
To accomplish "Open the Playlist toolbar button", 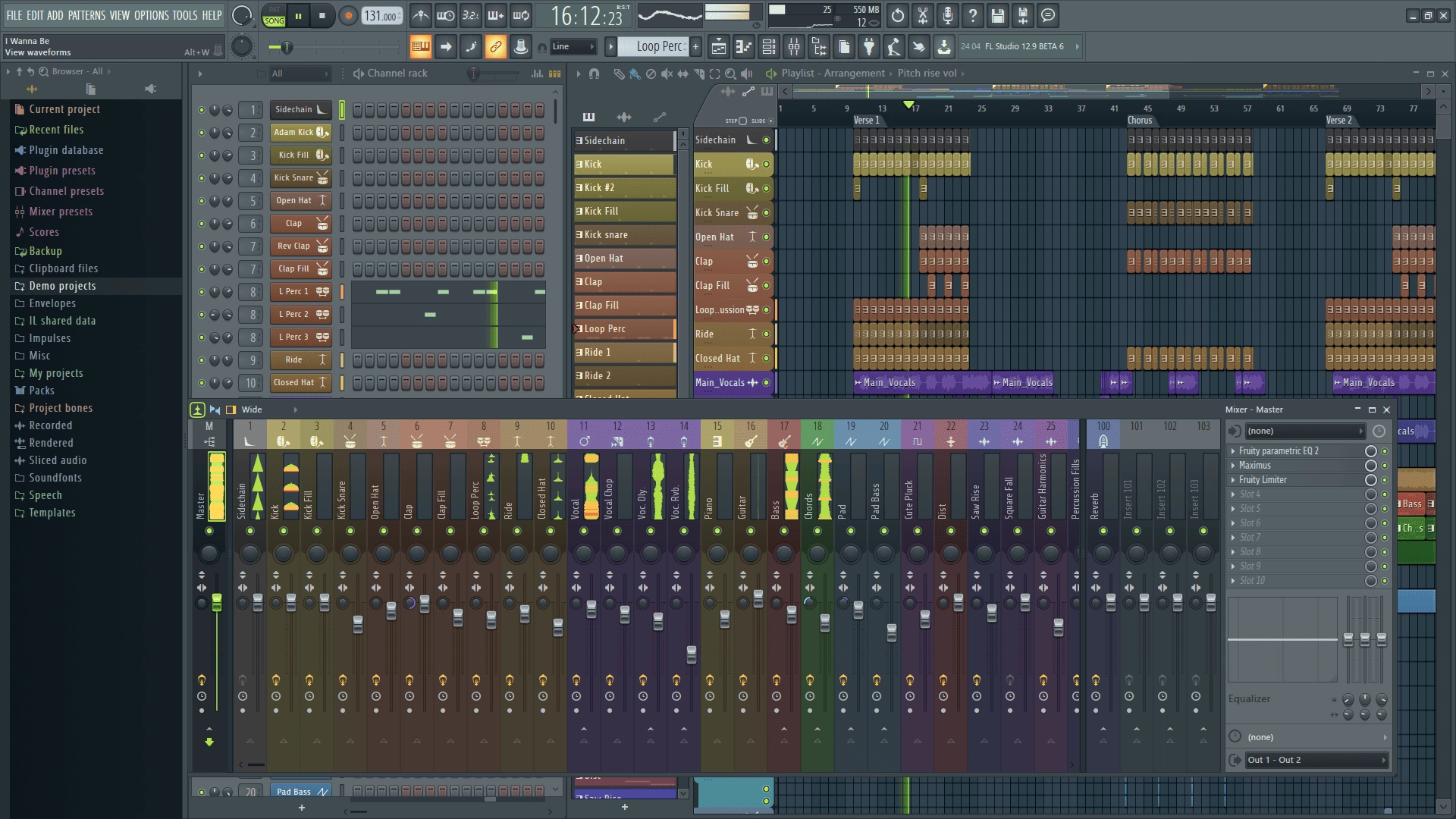I will tap(718, 47).
